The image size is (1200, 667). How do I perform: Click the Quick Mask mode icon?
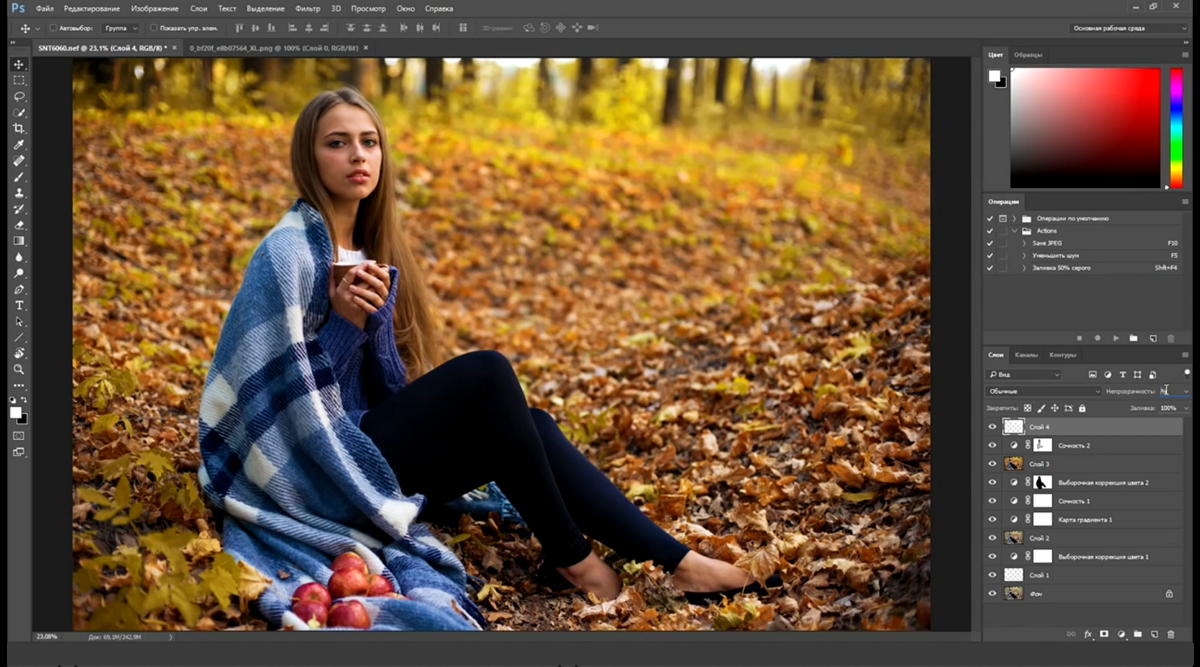click(x=19, y=436)
